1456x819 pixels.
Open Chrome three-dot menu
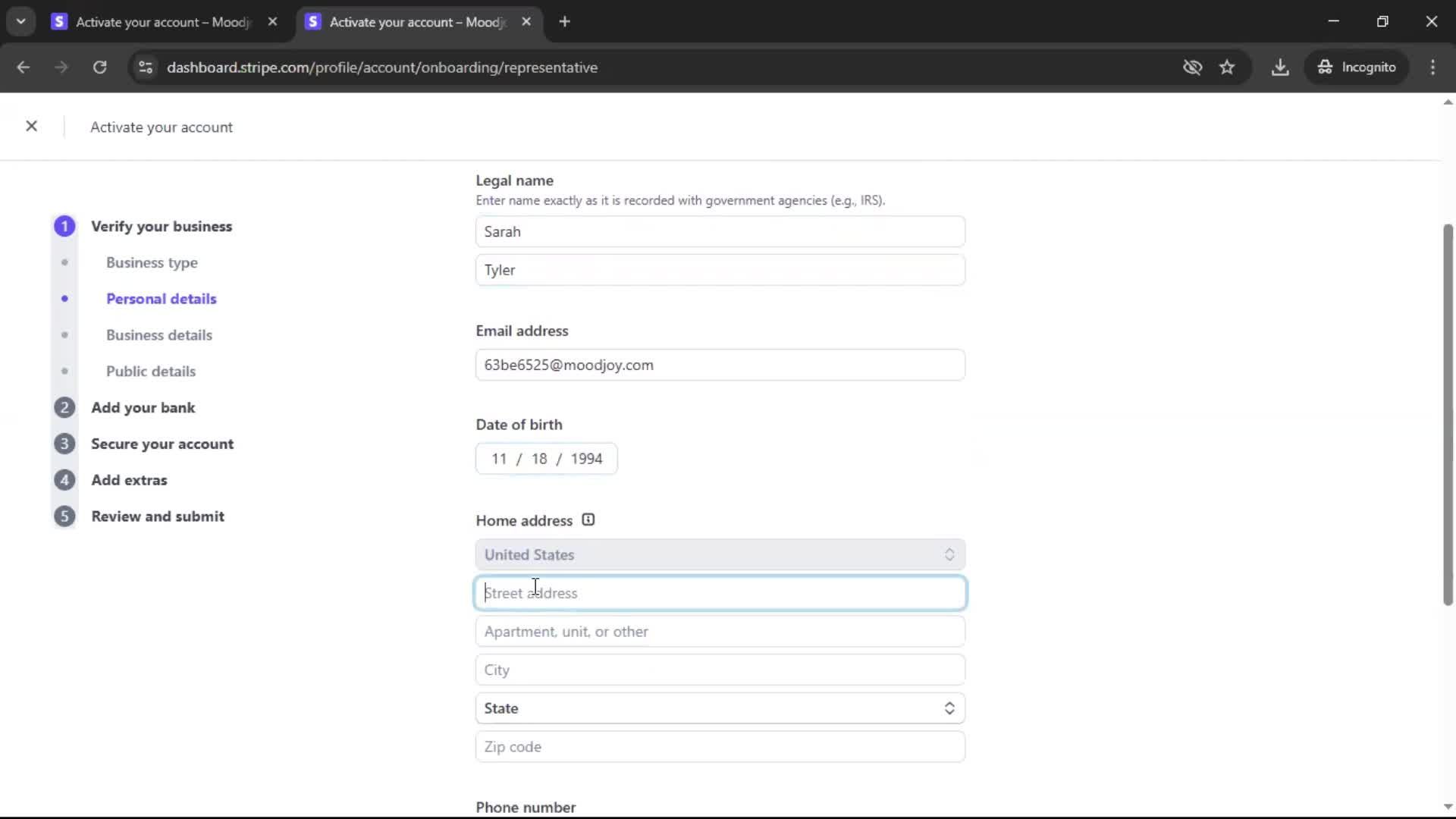[x=1432, y=67]
